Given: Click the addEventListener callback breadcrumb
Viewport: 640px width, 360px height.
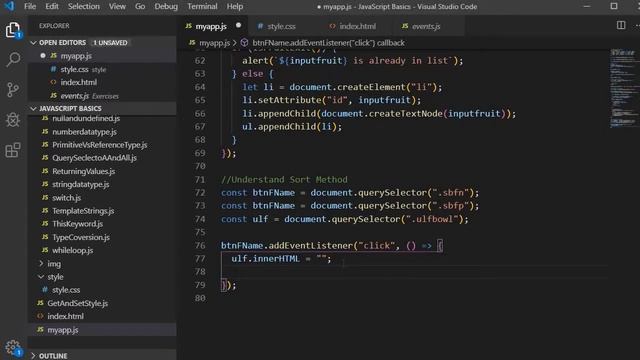Looking at the screenshot, I should coord(329,42).
